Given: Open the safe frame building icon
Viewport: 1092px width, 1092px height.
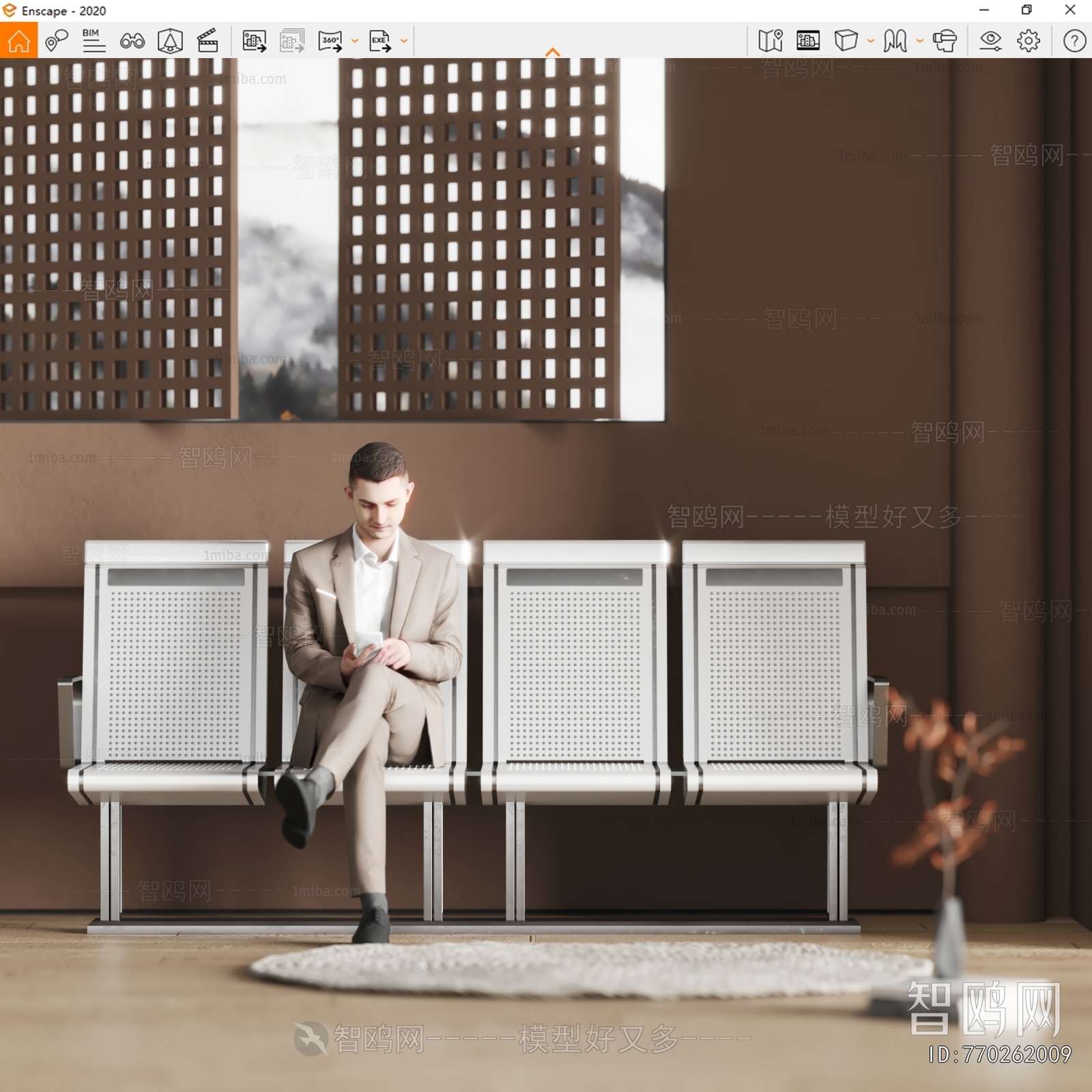Looking at the screenshot, I should pos(808,41).
